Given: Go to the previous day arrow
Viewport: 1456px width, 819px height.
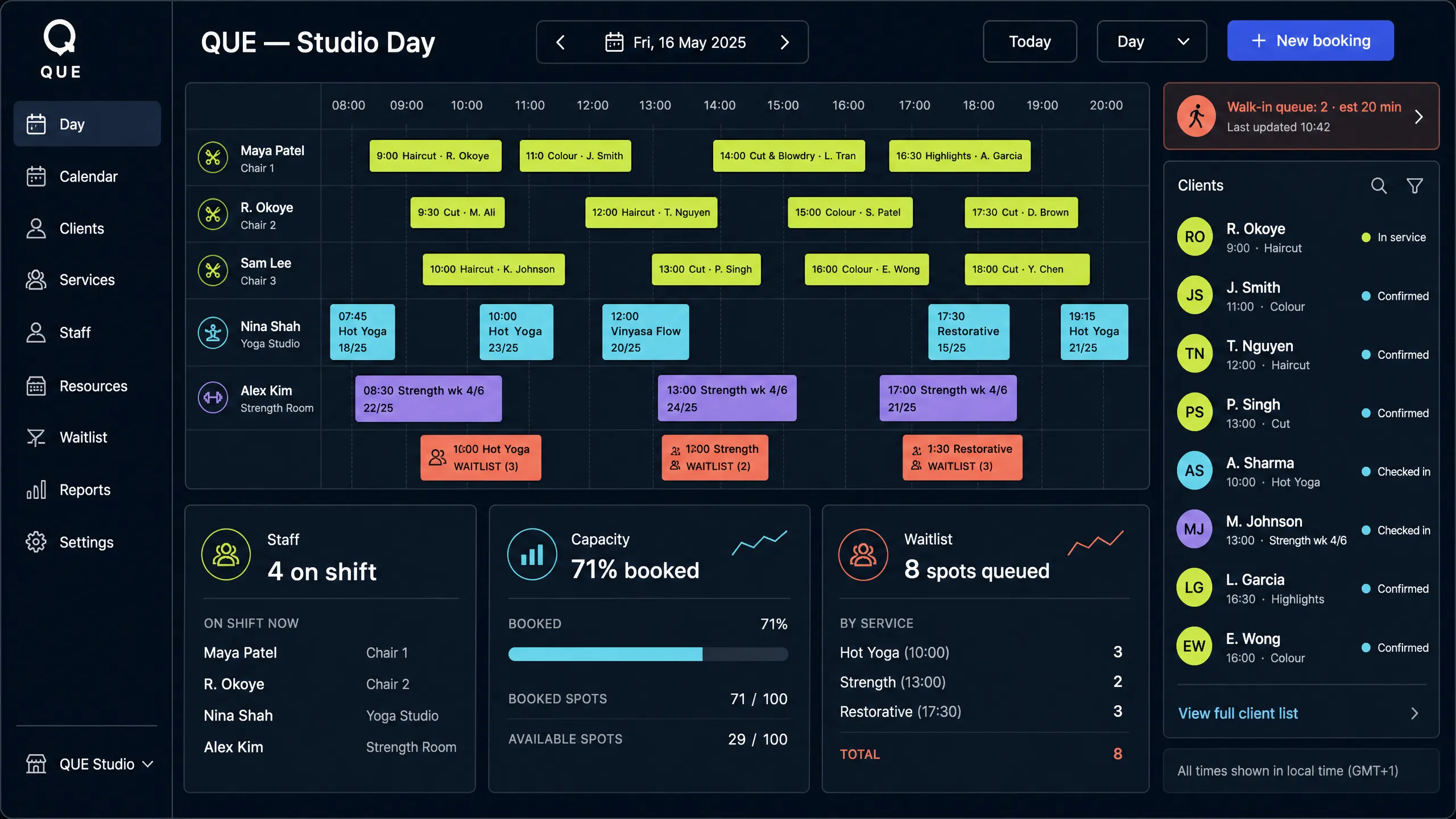Looking at the screenshot, I should point(560,42).
